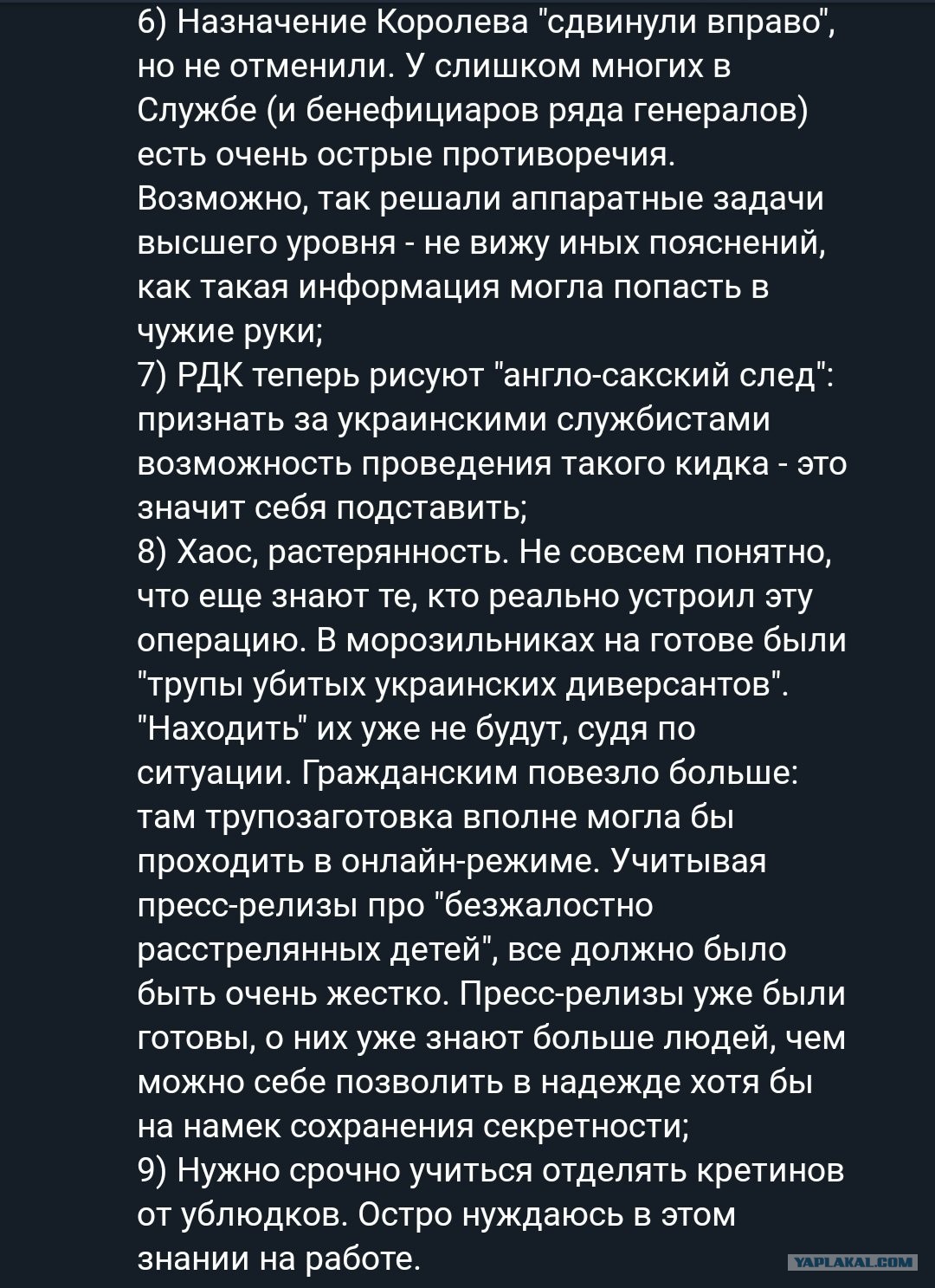Click the line "операцию. В морозильниках на готове были"

[x=492, y=640]
